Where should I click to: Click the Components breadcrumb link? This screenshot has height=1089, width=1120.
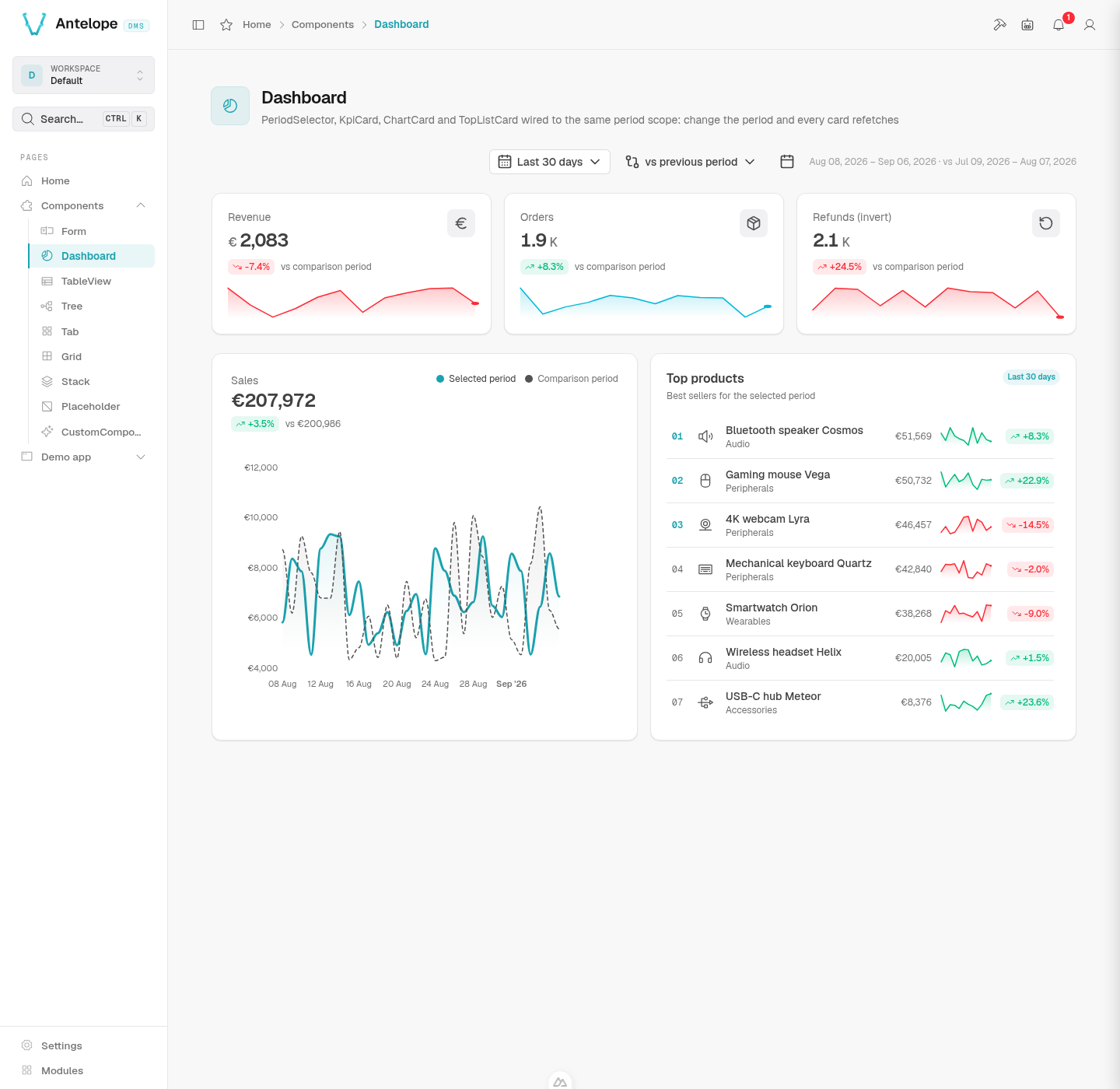point(323,25)
